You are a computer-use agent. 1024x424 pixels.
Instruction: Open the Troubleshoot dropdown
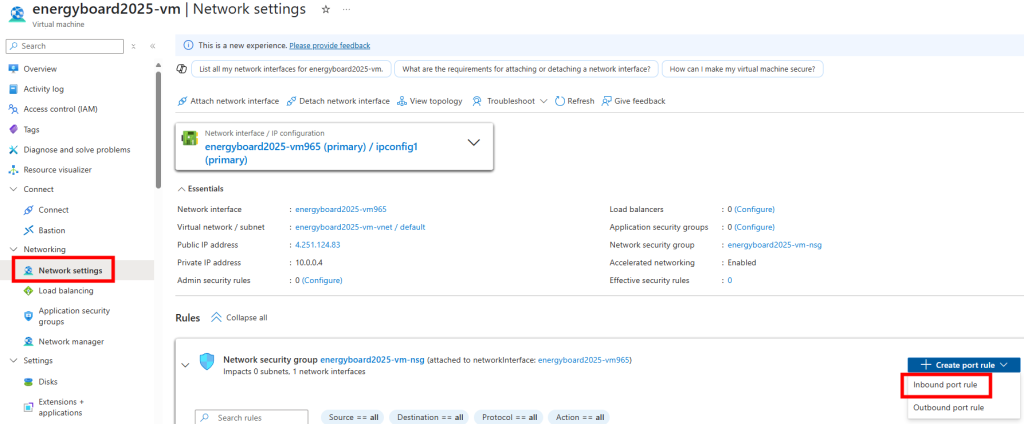point(509,101)
